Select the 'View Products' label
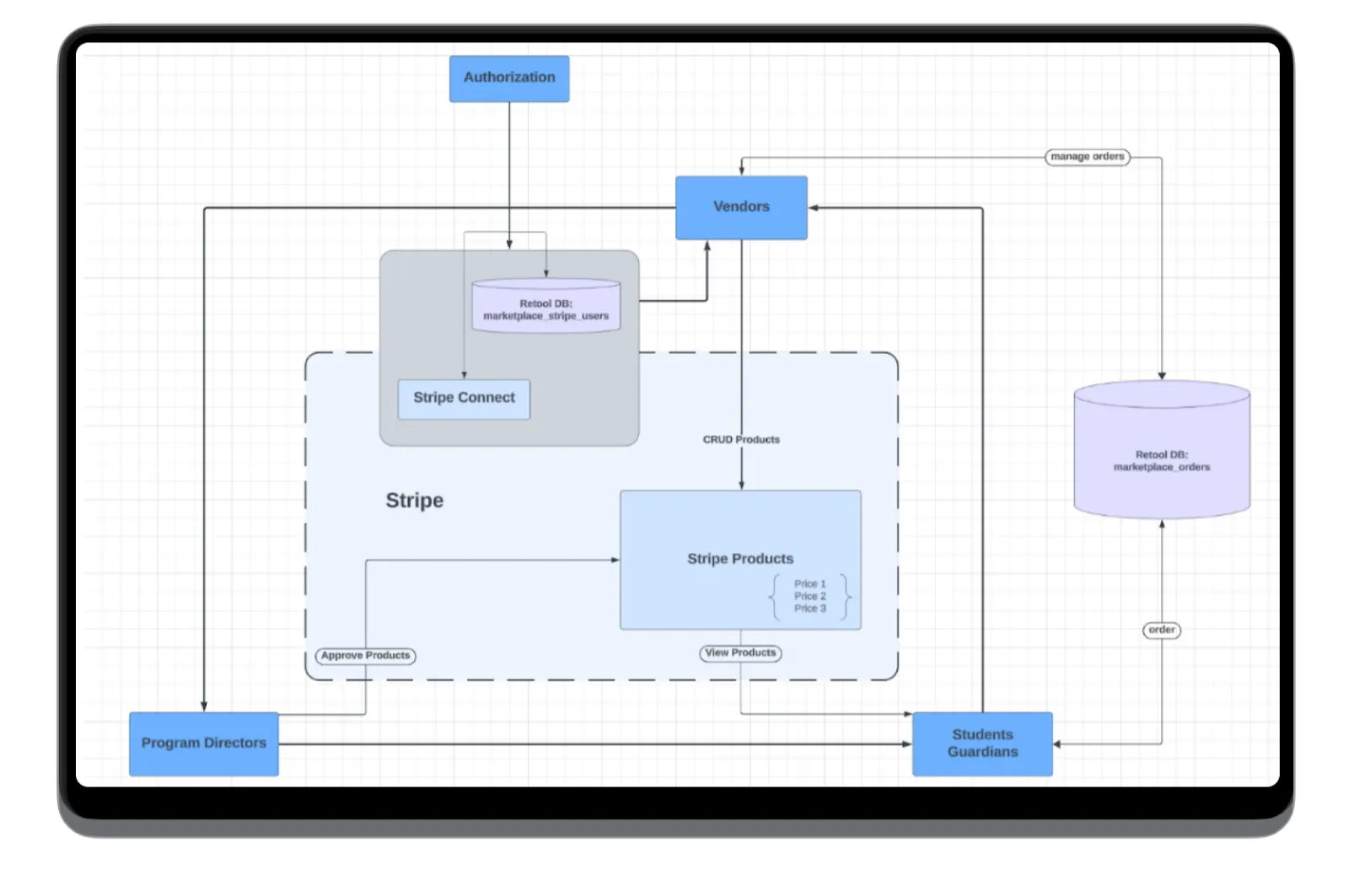Image resolution: width=1349 pixels, height=896 pixels. tap(740, 653)
